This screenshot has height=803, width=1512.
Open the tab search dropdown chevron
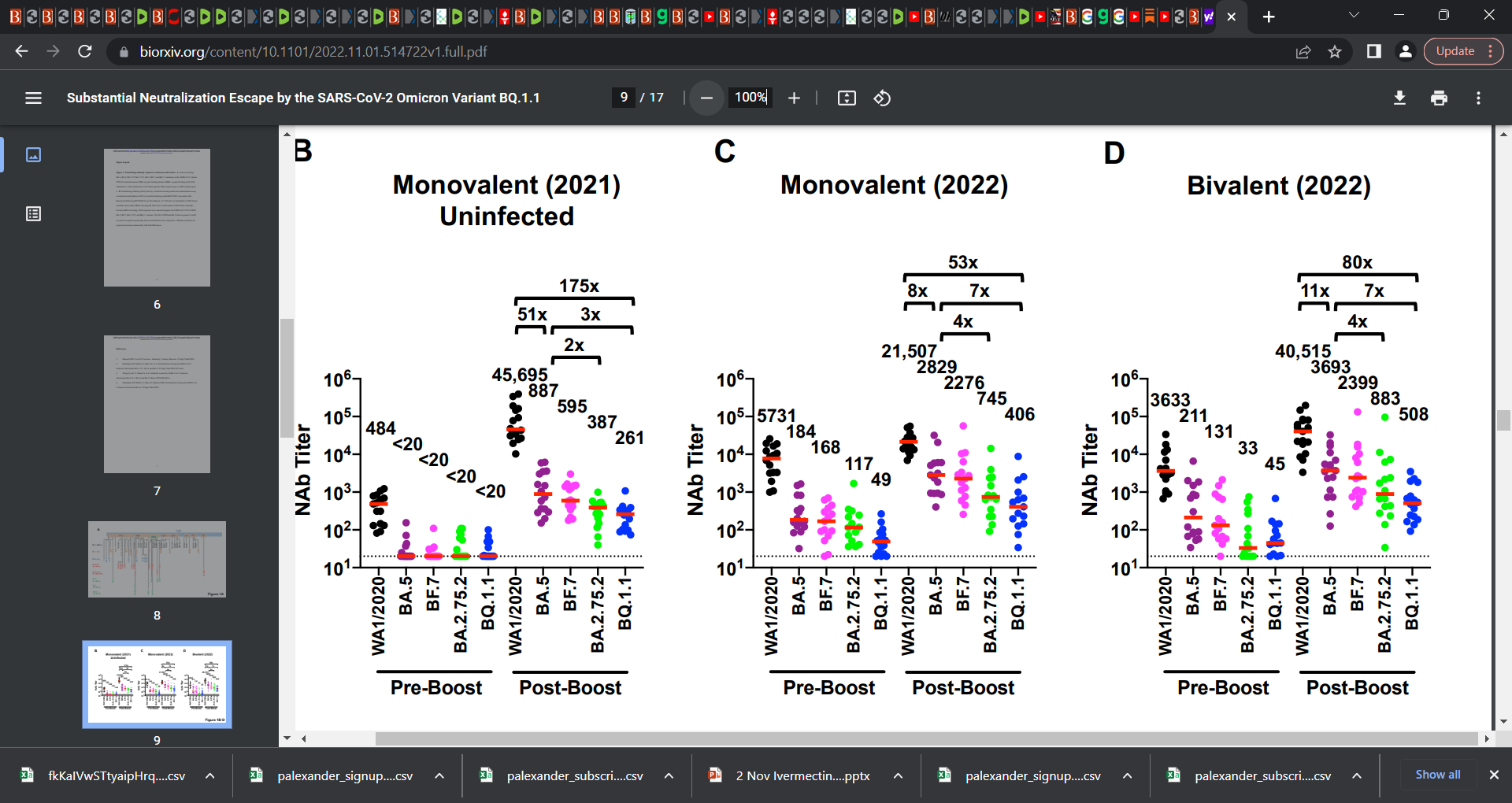point(1354,16)
